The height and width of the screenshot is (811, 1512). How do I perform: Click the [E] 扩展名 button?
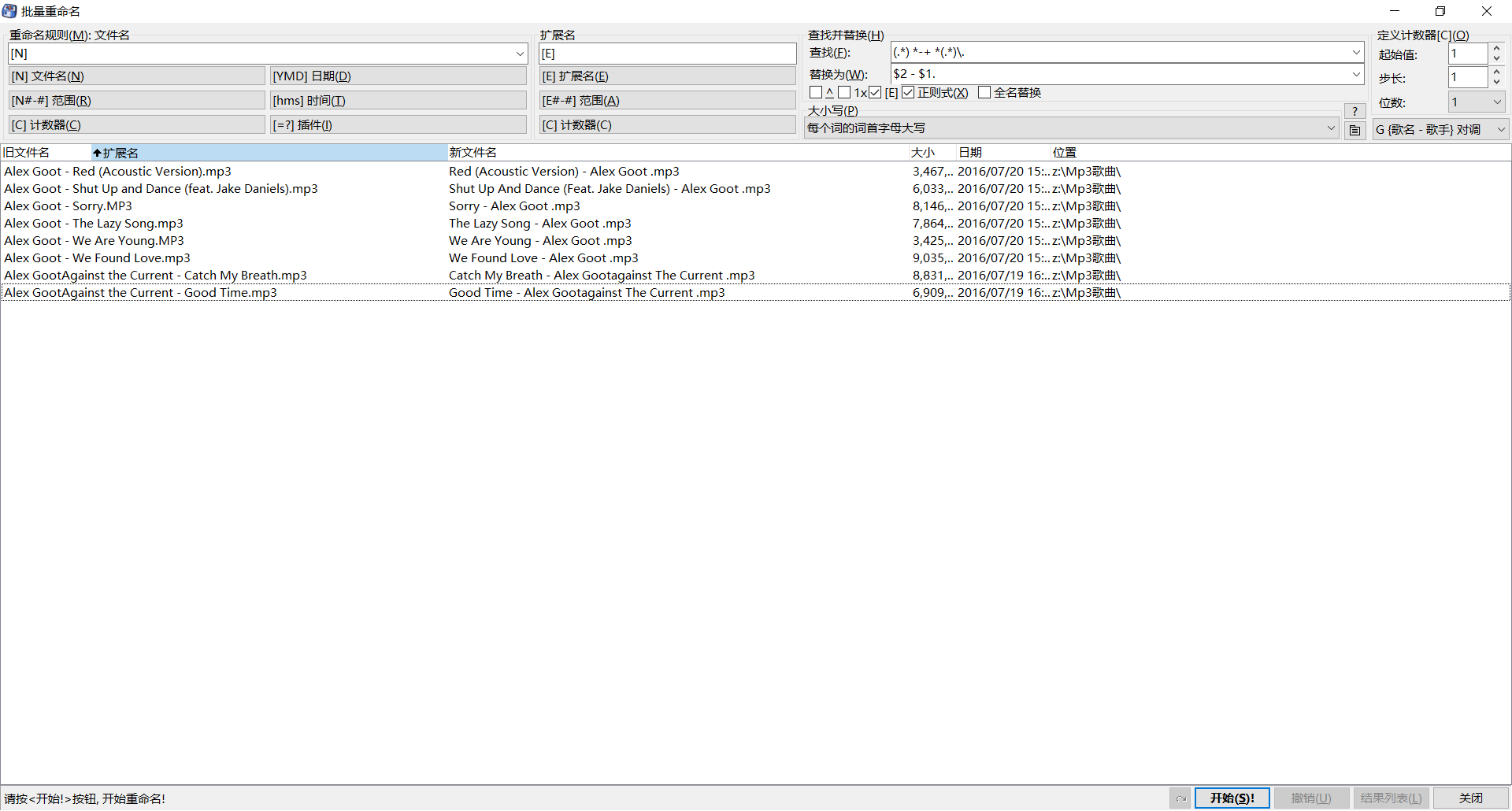[x=668, y=76]
